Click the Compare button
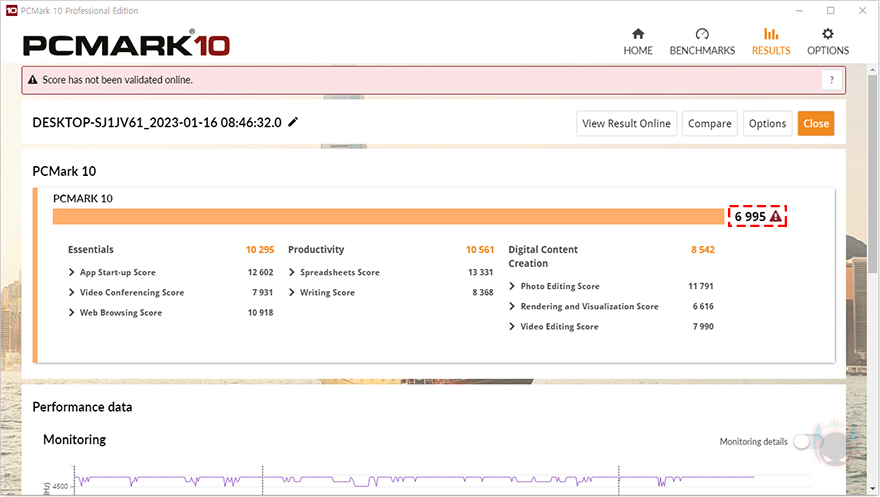The image size is (880, 497). [x=709, y=123]
